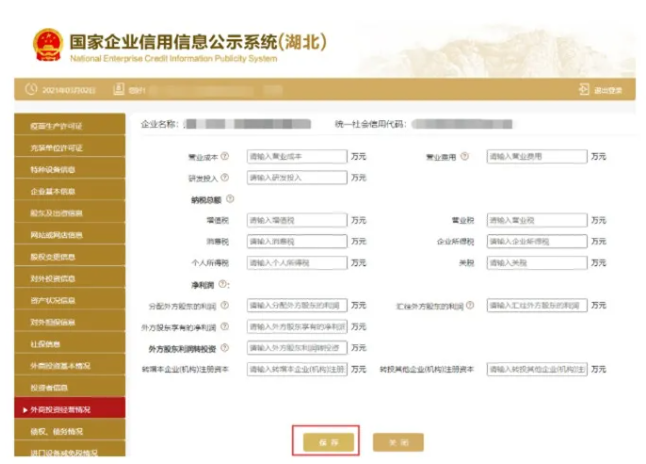Click the help icon beside 研发投入
Image resolution: width=646 pixels, height=464 pixels.
[x=225, y=178]
